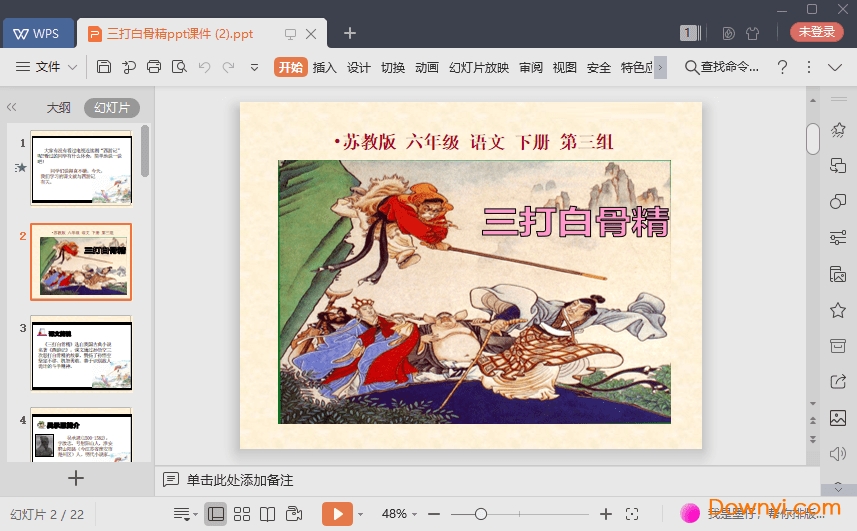Select the 视图 ribbon tab
Screen dimensions: 857x531
click(565, 67)
